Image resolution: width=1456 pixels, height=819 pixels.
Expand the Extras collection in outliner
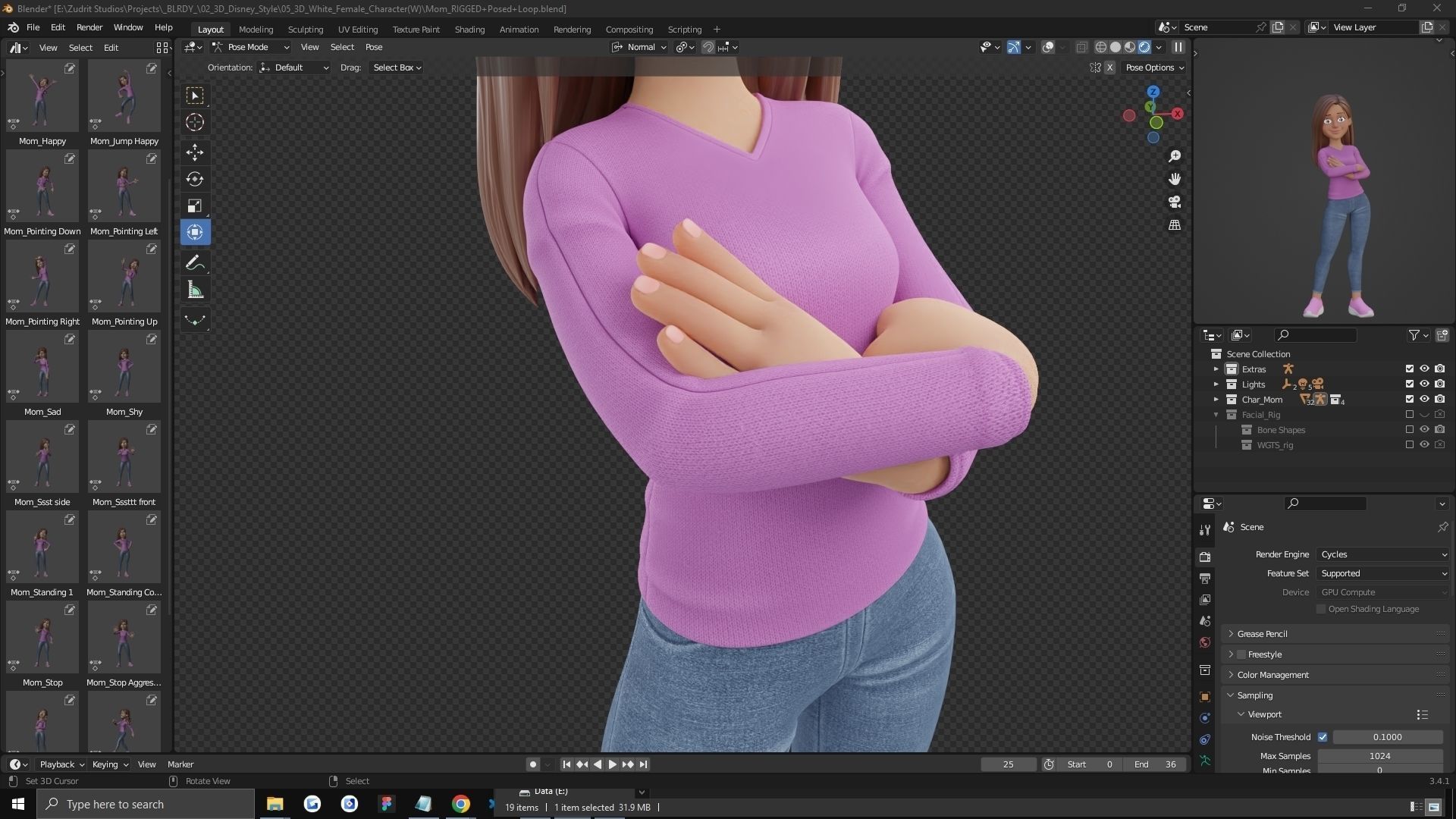[x=1216, y=369]
